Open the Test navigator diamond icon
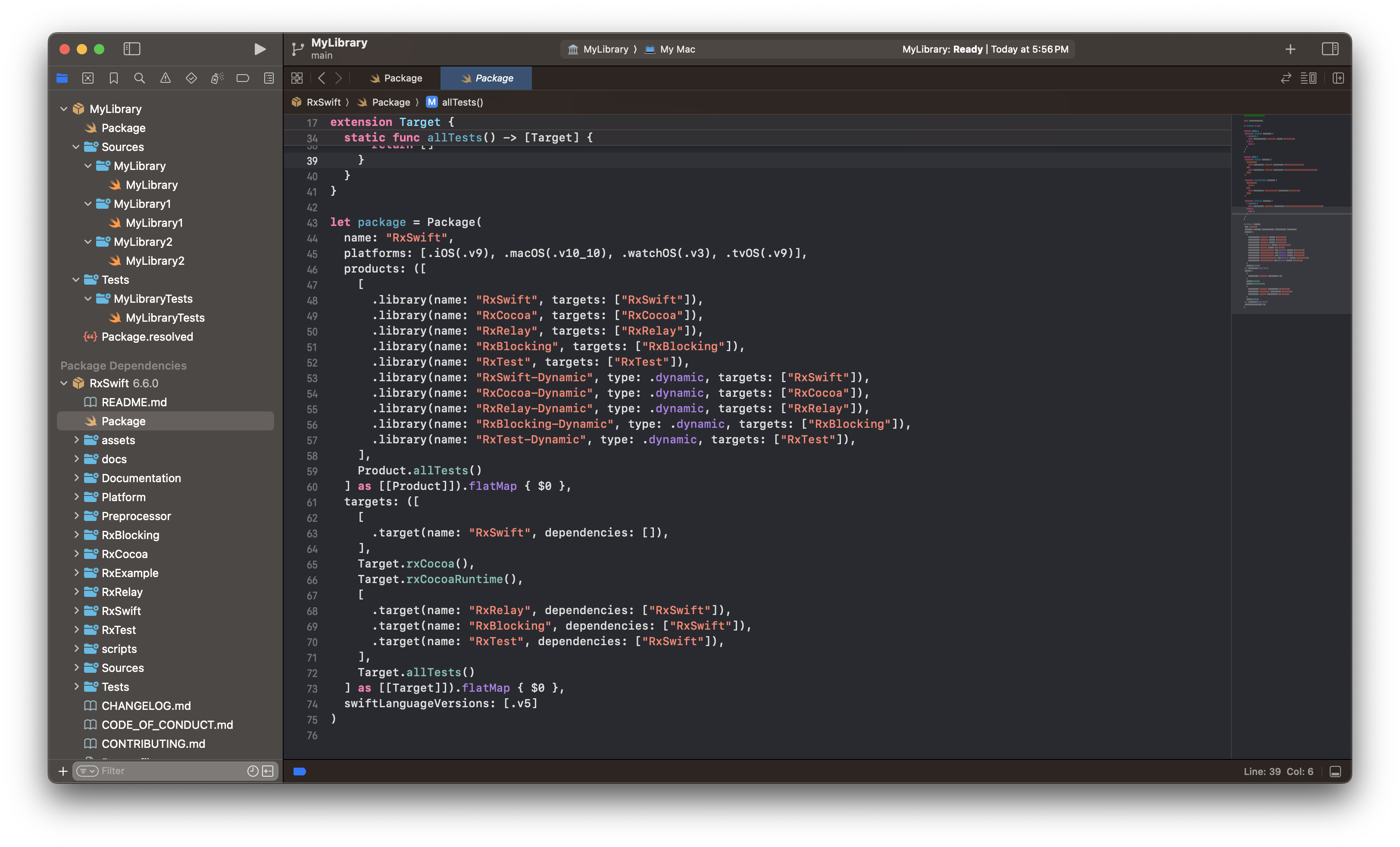Image resolution: width=1400 pixels, height=847 pixels. pyautogui.click(x=191, y=78)
